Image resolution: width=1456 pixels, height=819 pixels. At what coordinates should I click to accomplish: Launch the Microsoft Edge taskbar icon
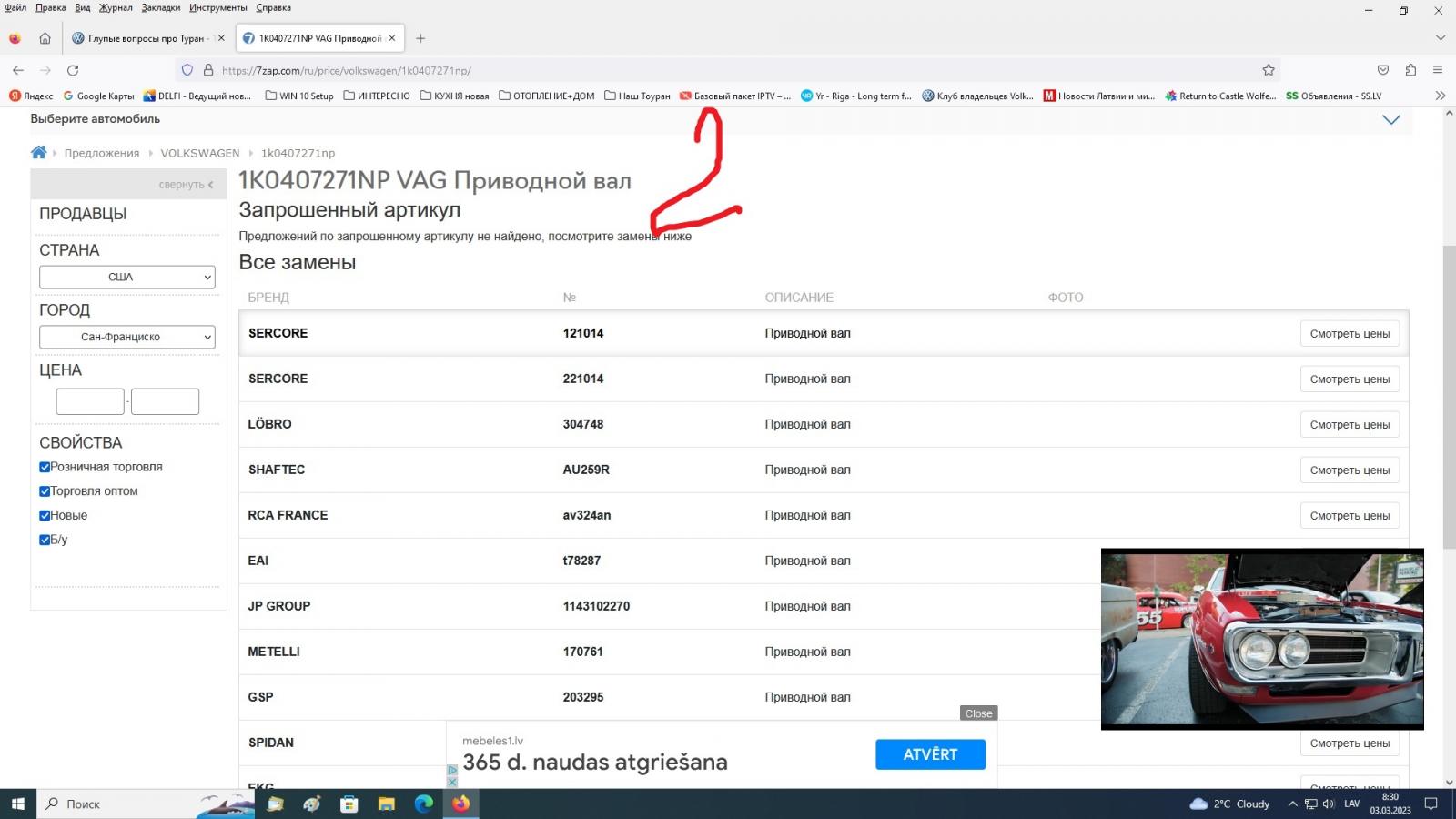point(424,804)
